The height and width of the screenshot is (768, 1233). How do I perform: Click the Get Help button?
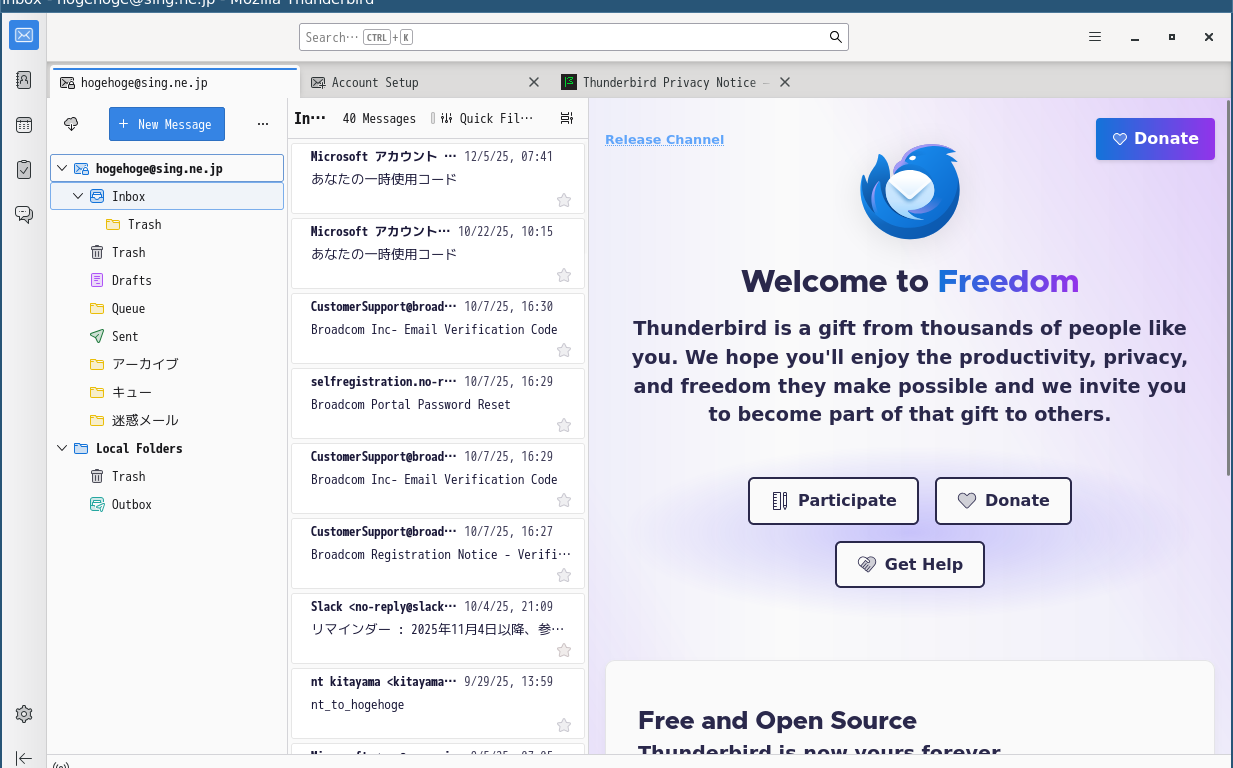(909, 564)
